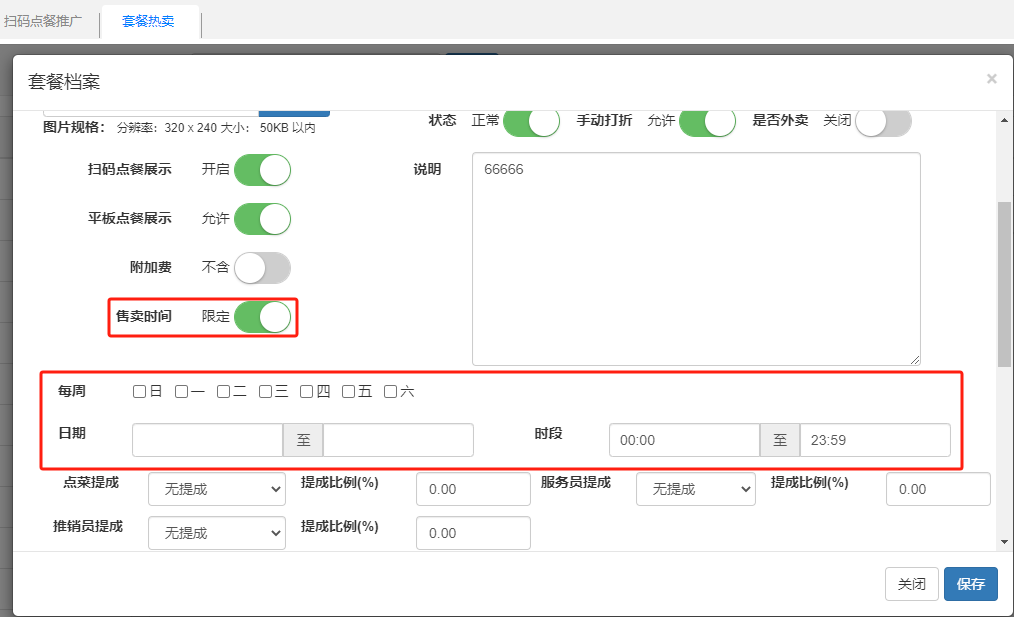Click the 关闭 button

point(911,584)
